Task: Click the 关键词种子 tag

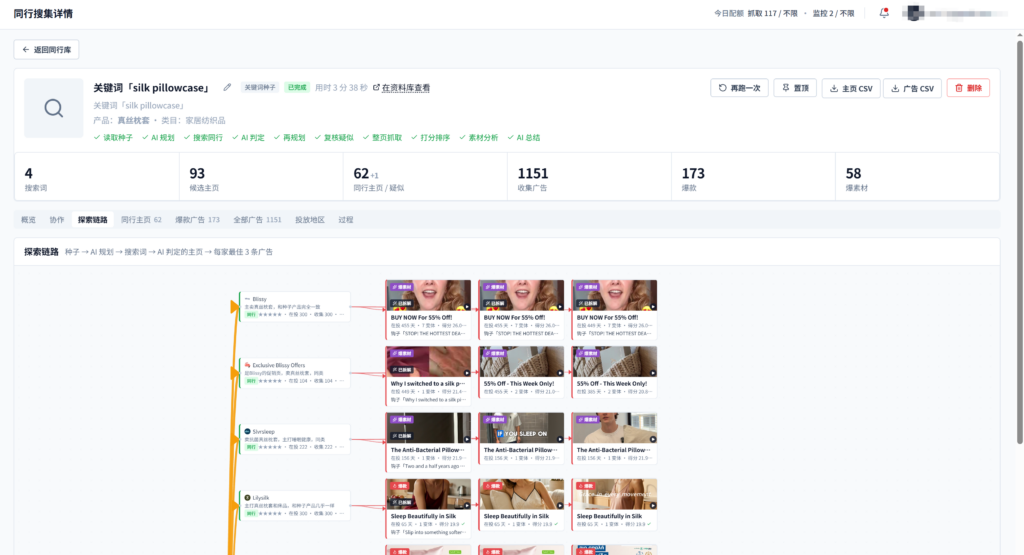Action: point(260,87)
